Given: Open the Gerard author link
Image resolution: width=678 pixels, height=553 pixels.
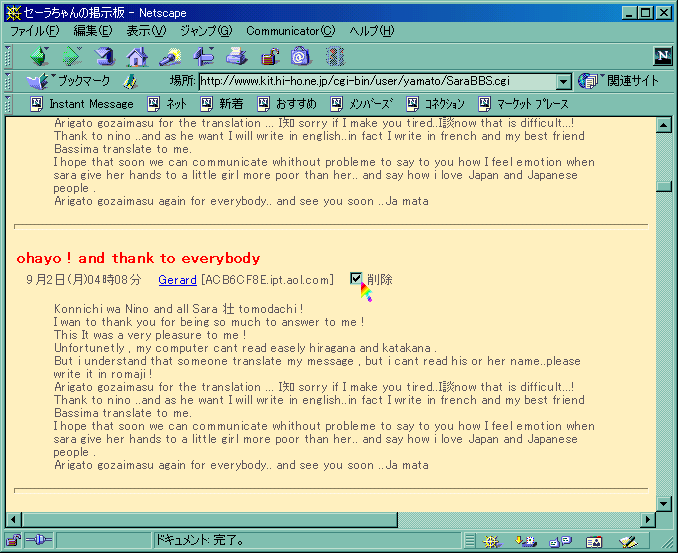Looking at the screenshot, I should (x=177, y=280).
